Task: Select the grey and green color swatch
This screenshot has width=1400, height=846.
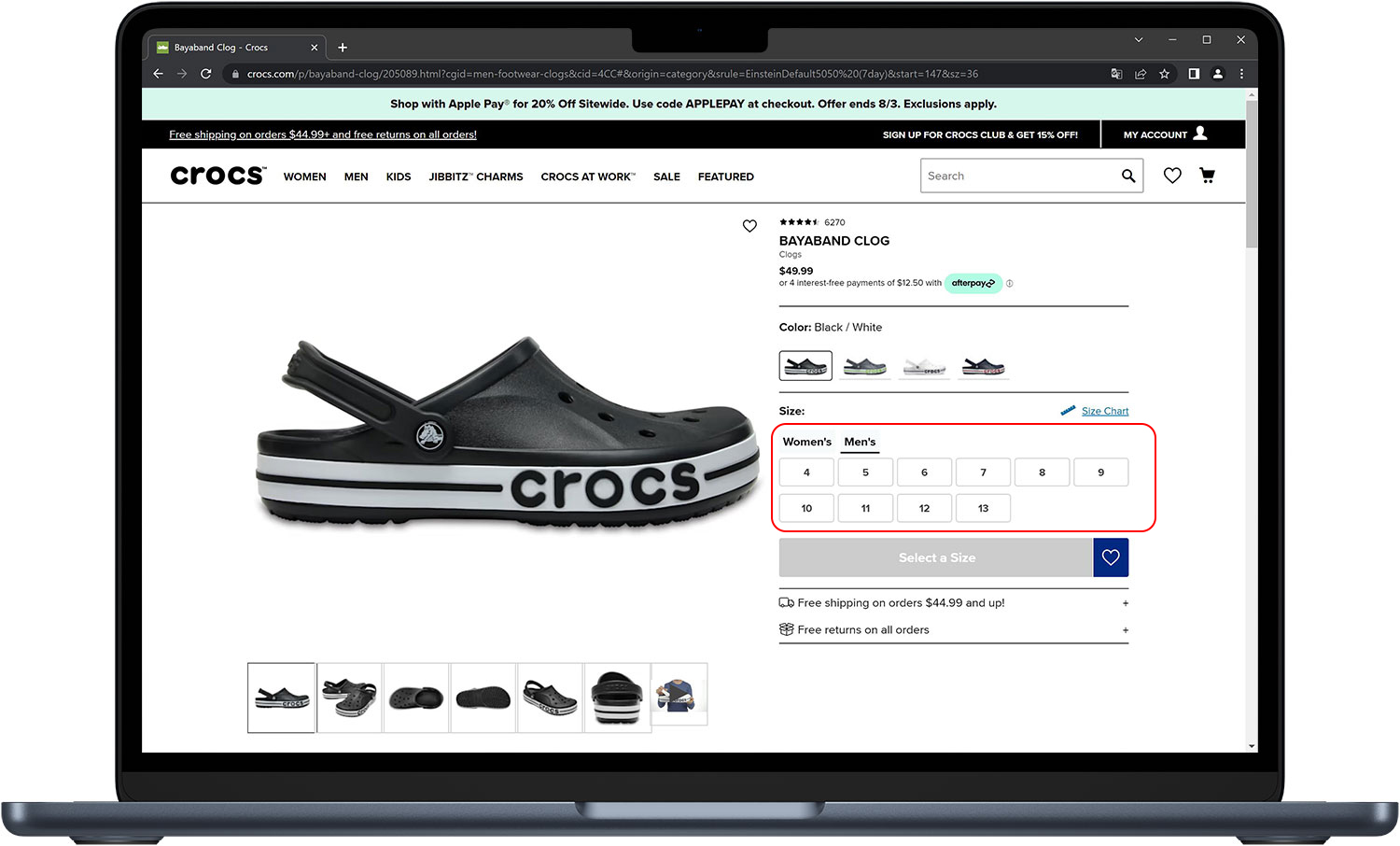Action: point(865,366)
